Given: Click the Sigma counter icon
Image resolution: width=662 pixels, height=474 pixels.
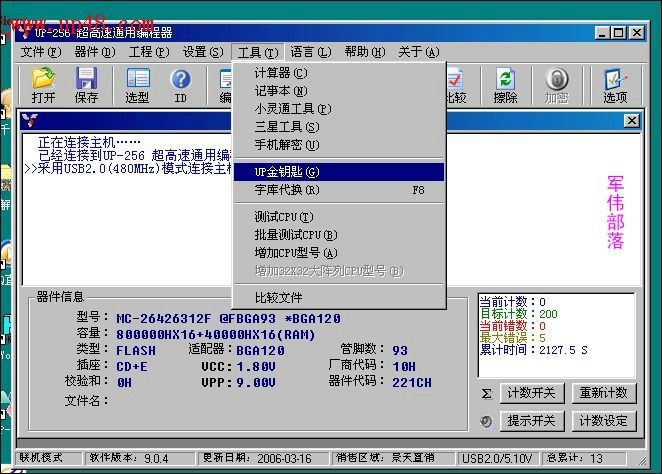Looking at the screenshot, I should (x=486, y=394).
